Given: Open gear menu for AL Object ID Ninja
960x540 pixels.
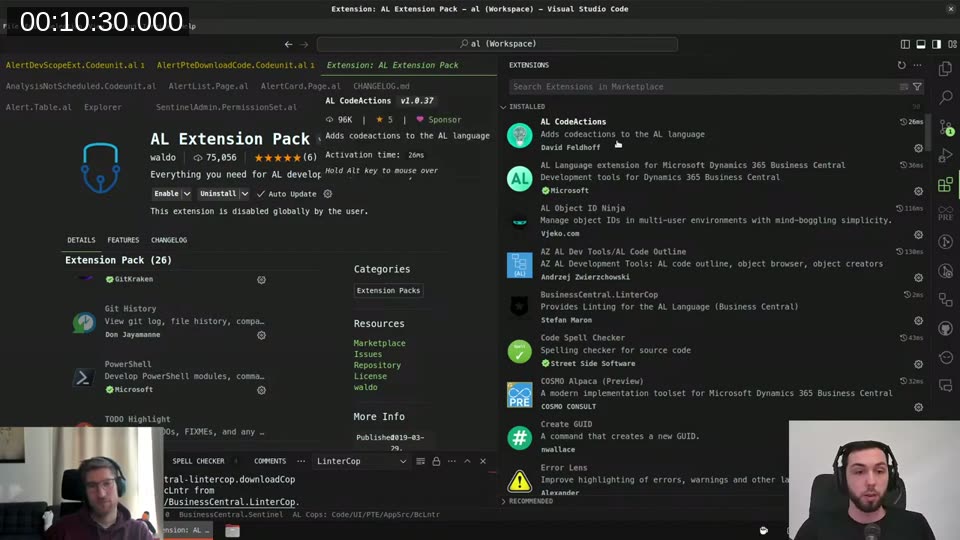Looking at the screenshot, I should coord(918,234).
